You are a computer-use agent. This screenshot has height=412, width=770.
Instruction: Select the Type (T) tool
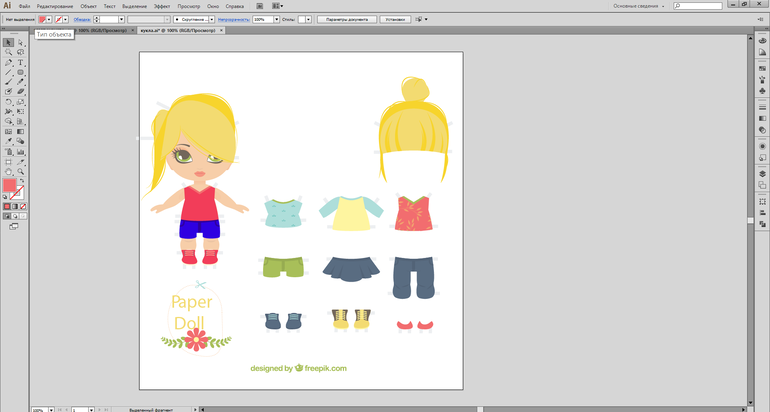point(20,63)
